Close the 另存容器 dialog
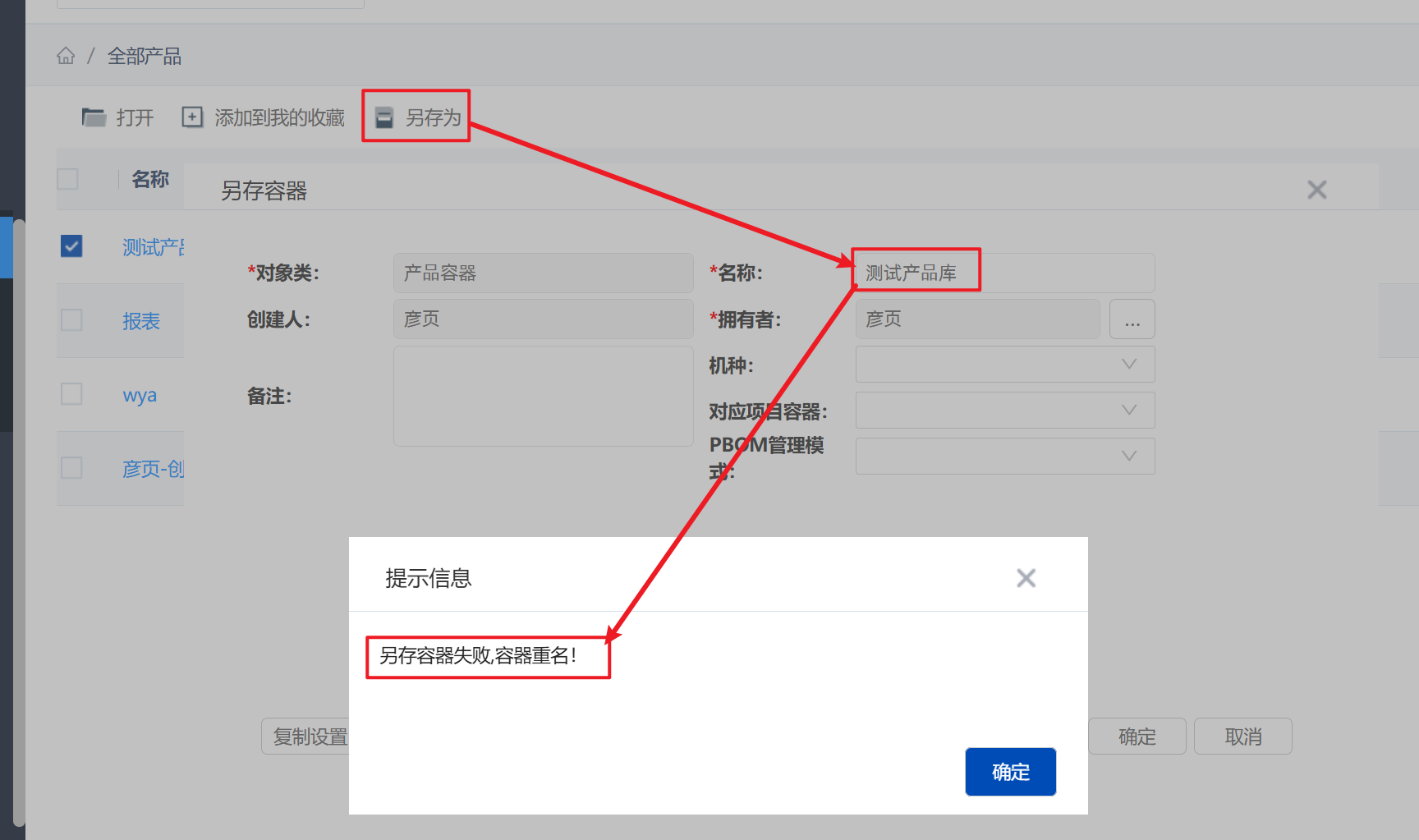Viewport: 1419px width, 840px height. click(x=1317, y=190)
